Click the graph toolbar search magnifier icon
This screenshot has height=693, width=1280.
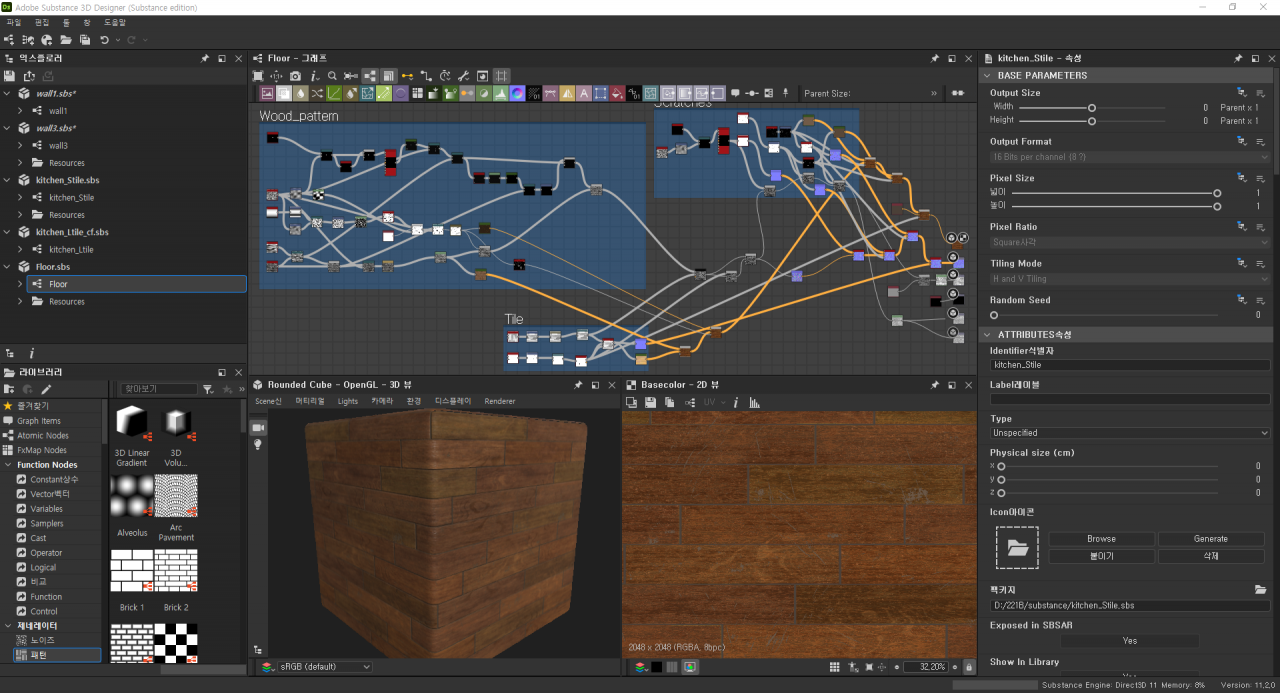coord(332,76)
